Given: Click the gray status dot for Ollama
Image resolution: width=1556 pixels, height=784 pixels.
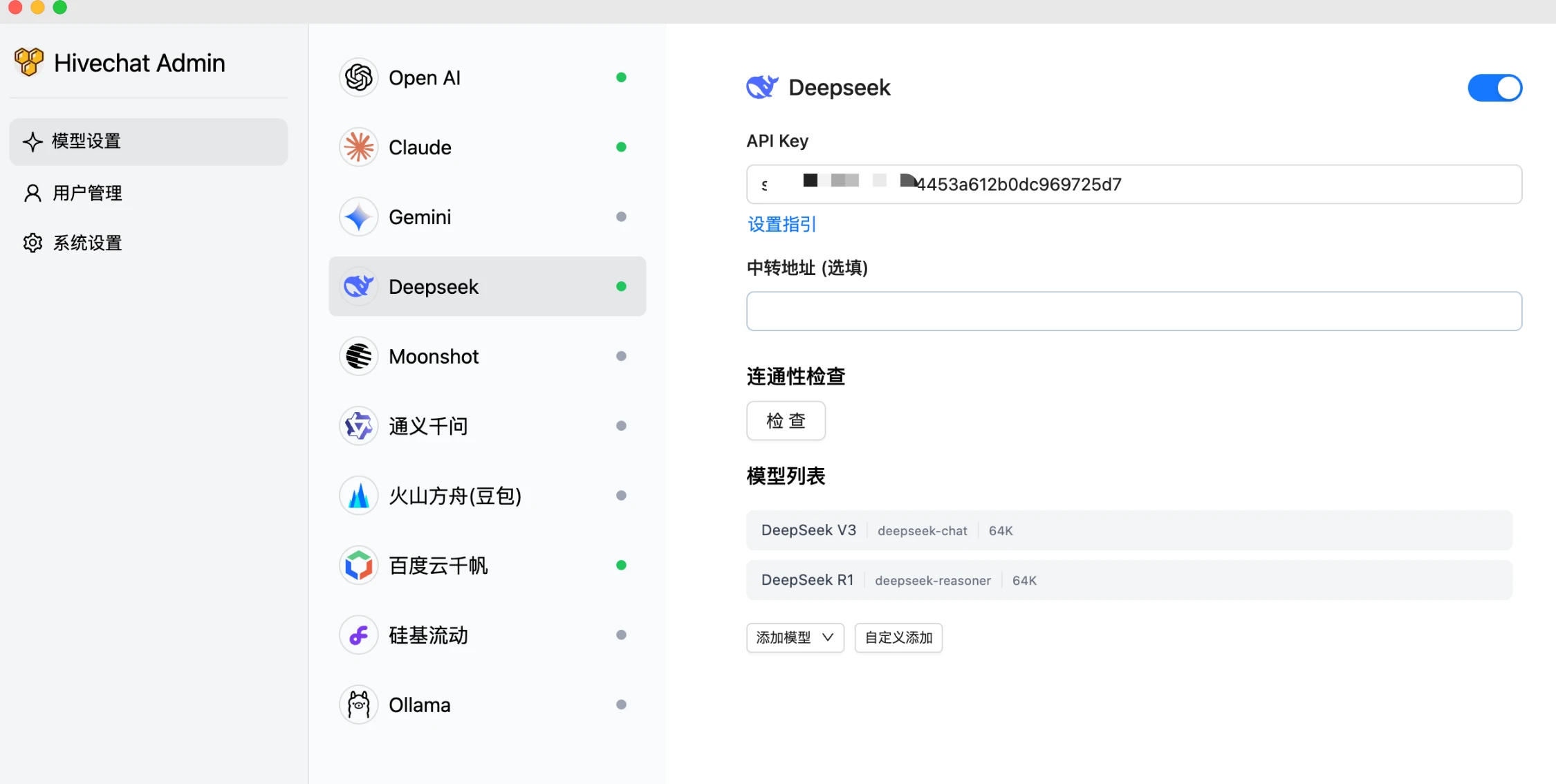Looking at the screenshot, I should (621, 704).
